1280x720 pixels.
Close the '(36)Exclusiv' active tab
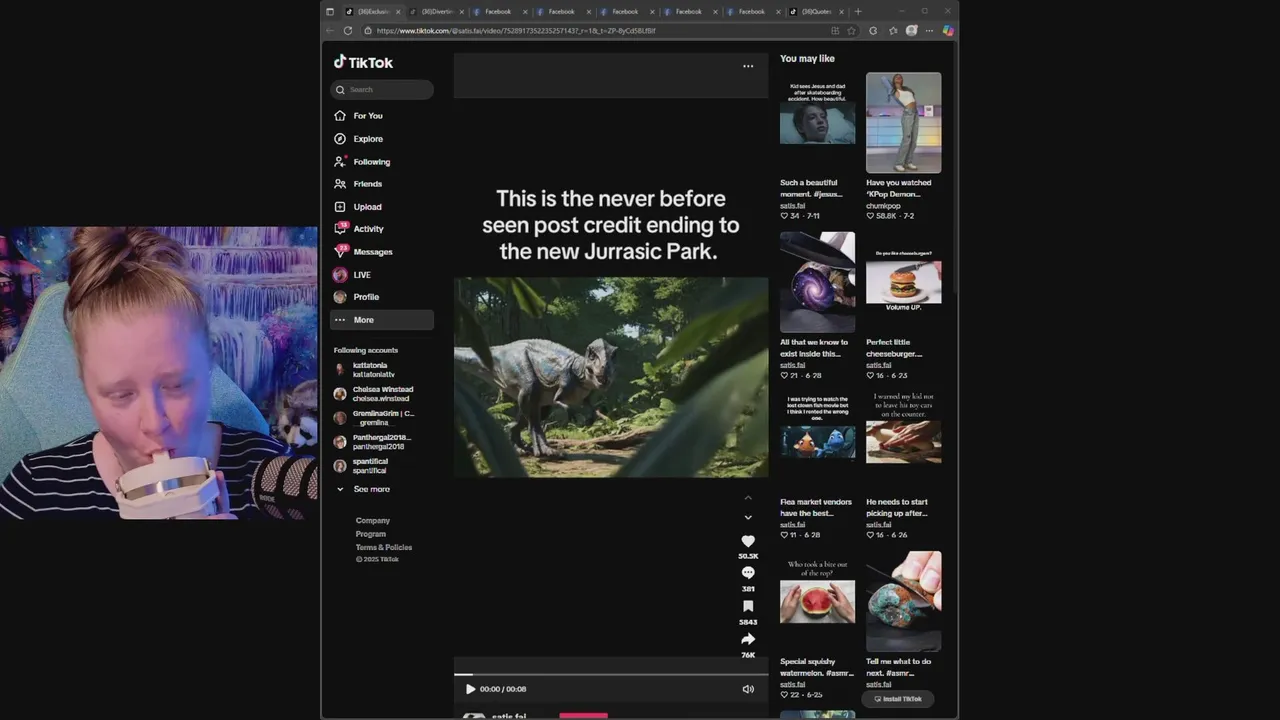click(398, 12)
